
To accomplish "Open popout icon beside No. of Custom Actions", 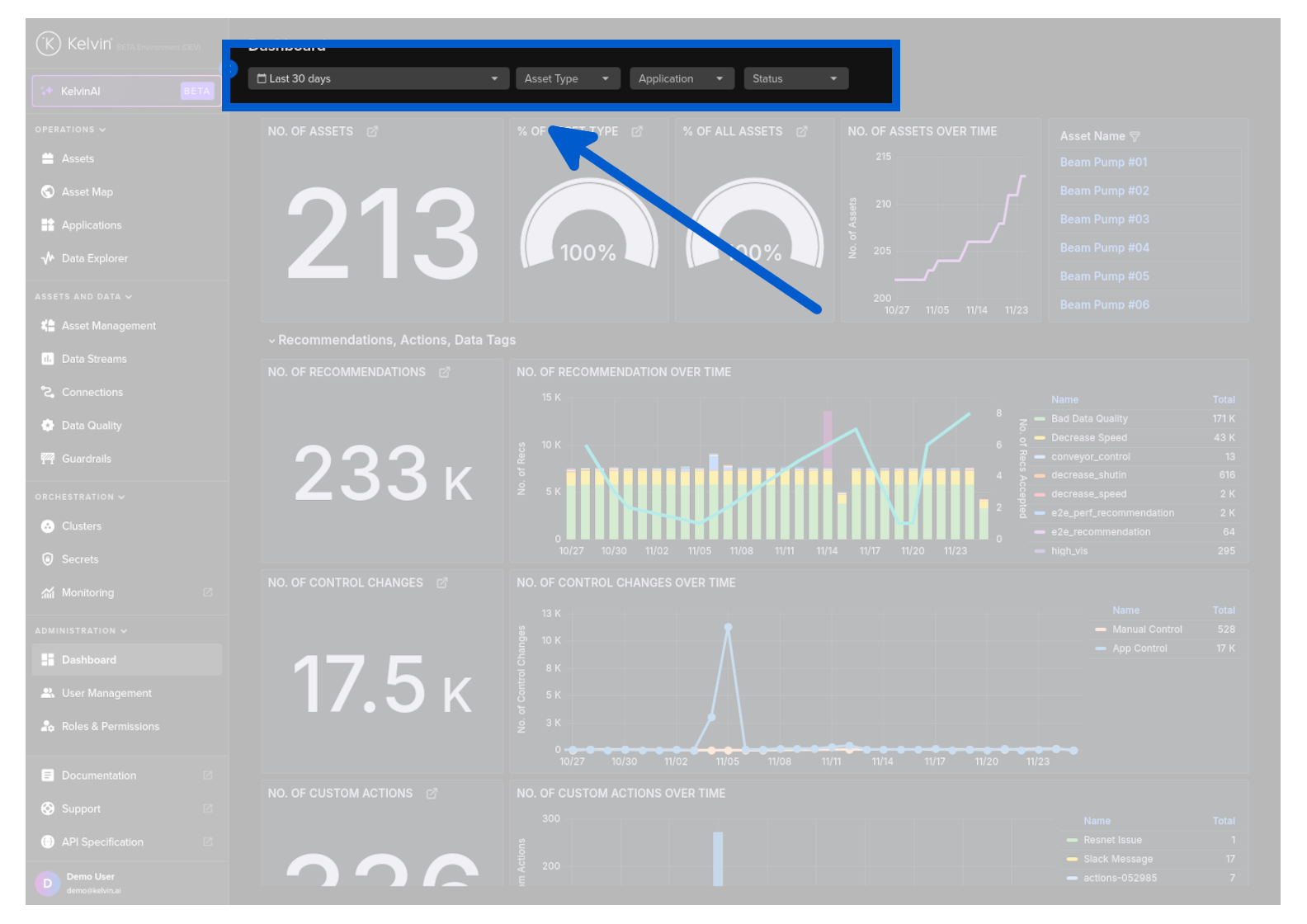I will [432, 794].
